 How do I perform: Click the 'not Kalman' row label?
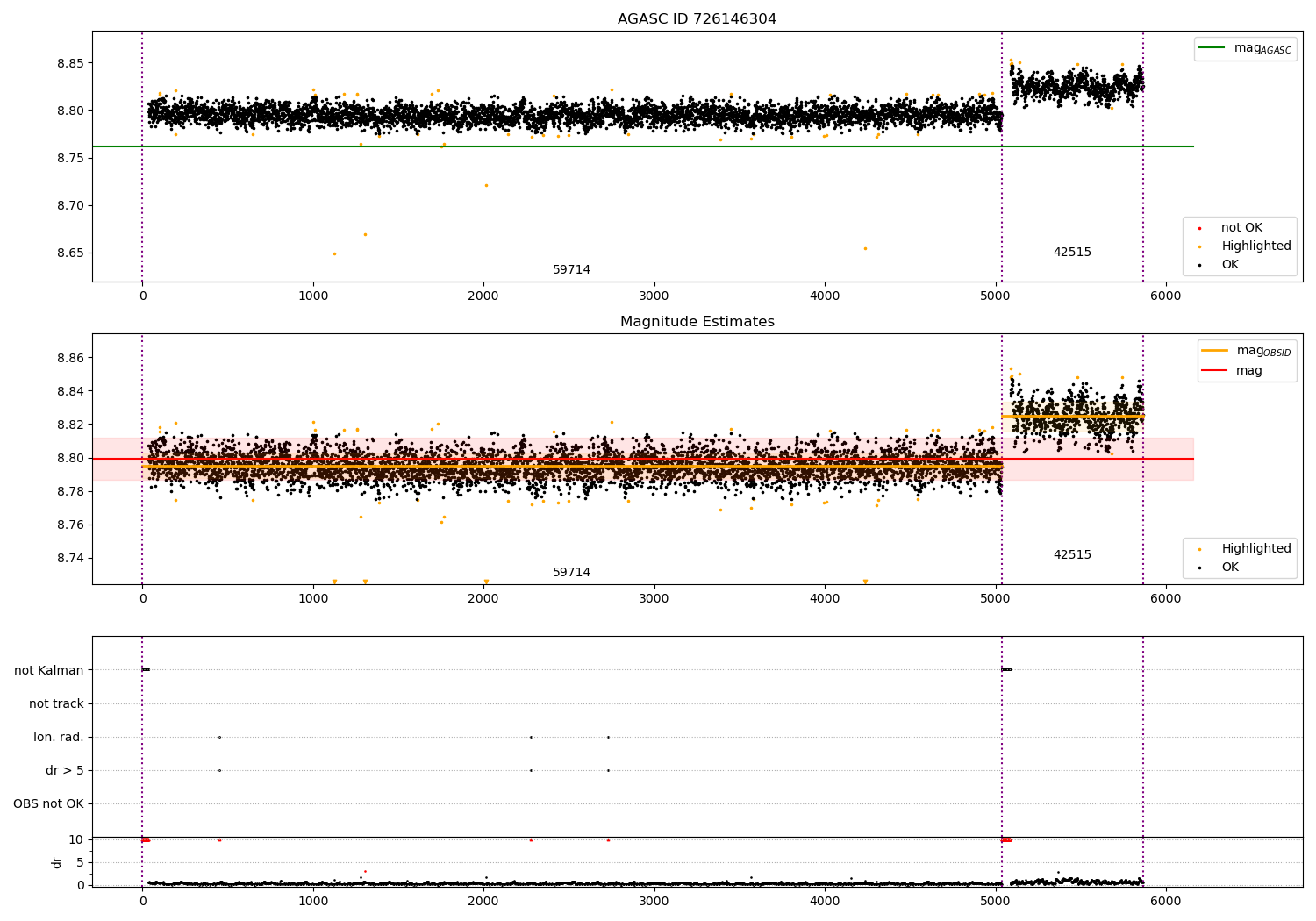click(x=49, y=671)
